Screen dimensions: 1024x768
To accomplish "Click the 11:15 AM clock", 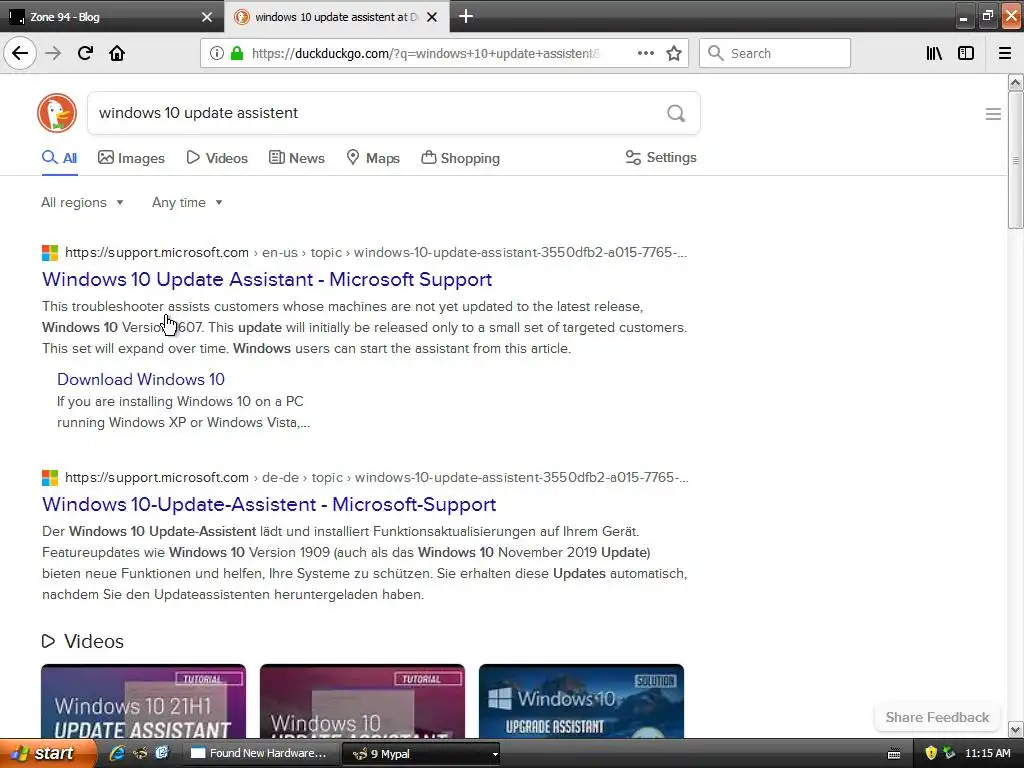I will [x=987, y=754].
